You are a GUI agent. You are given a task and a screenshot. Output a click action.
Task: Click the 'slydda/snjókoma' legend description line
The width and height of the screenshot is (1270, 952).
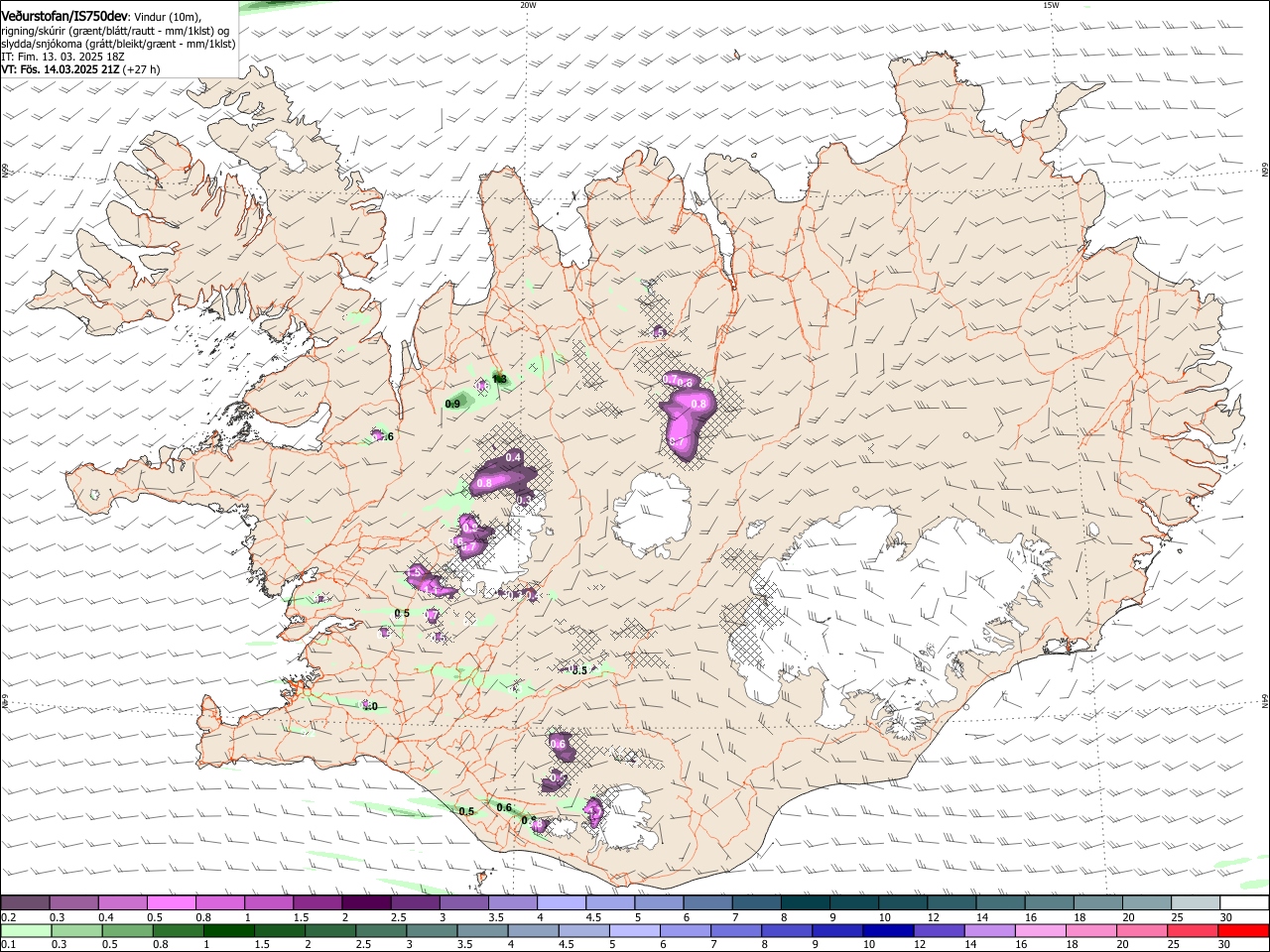[x=118, y=44]
